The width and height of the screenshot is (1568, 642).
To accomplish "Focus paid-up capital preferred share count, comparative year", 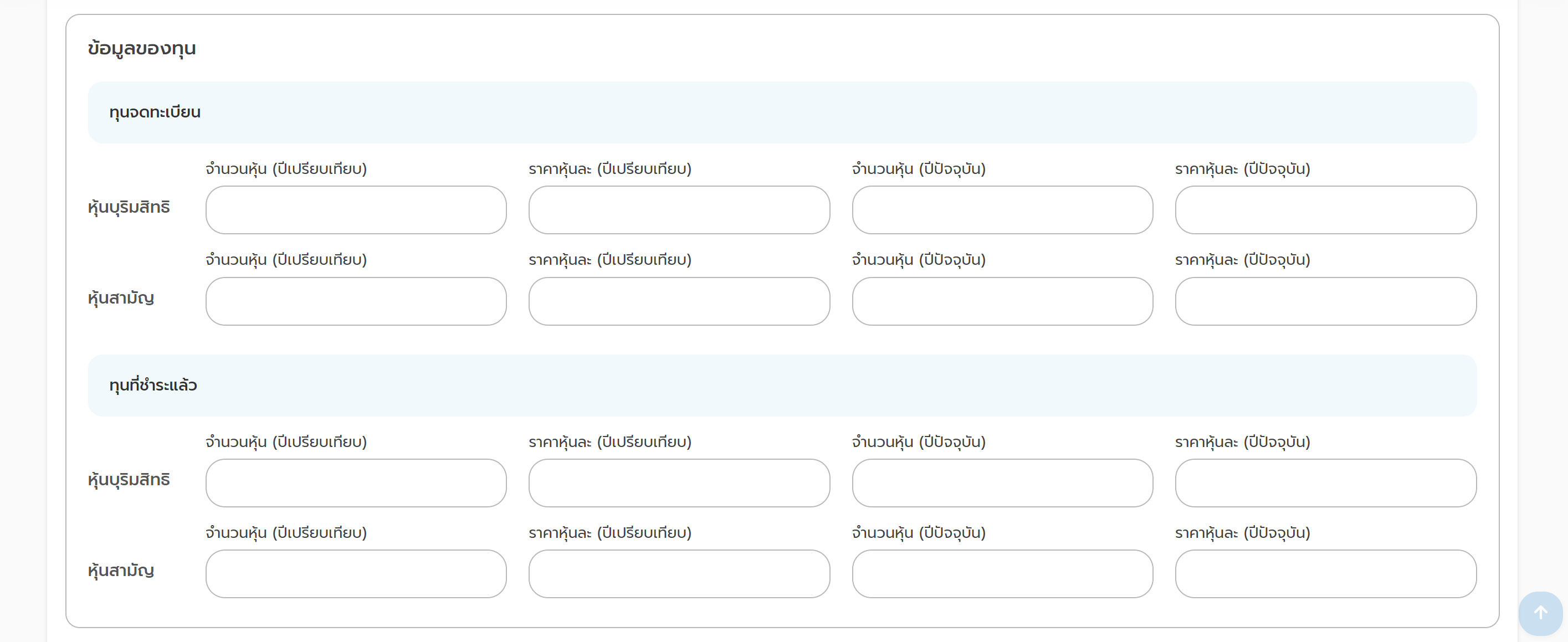I will point(356,483).
